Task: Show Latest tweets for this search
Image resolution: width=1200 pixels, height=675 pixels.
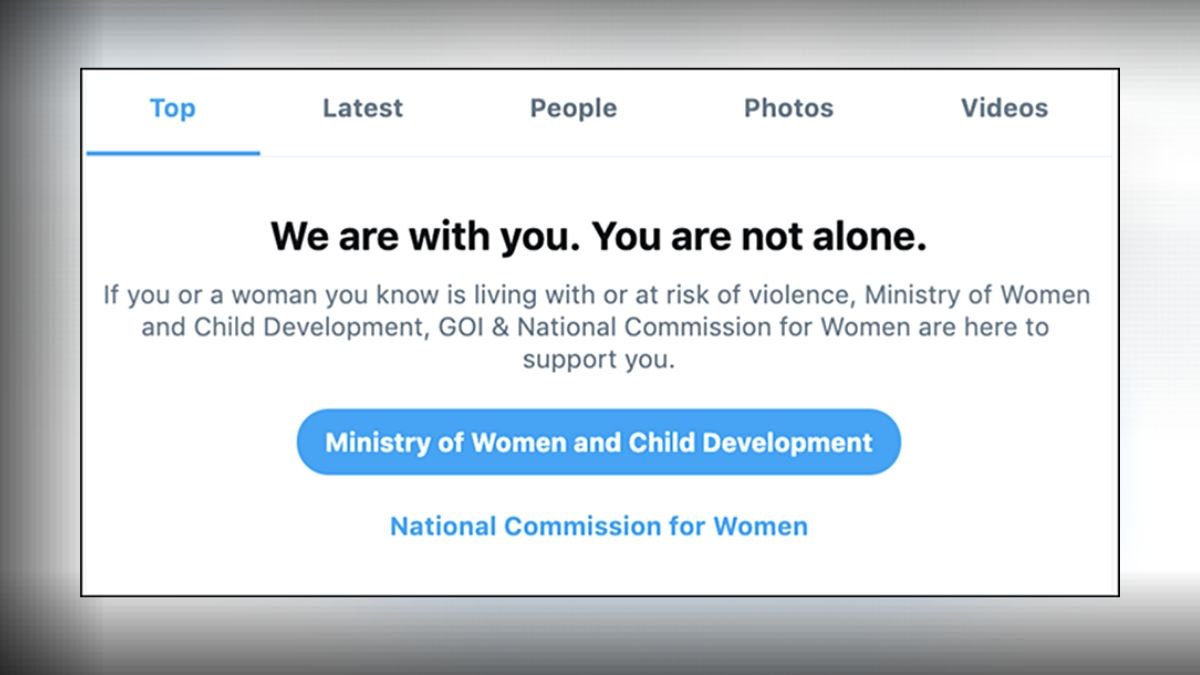Action: click(362, 108)
